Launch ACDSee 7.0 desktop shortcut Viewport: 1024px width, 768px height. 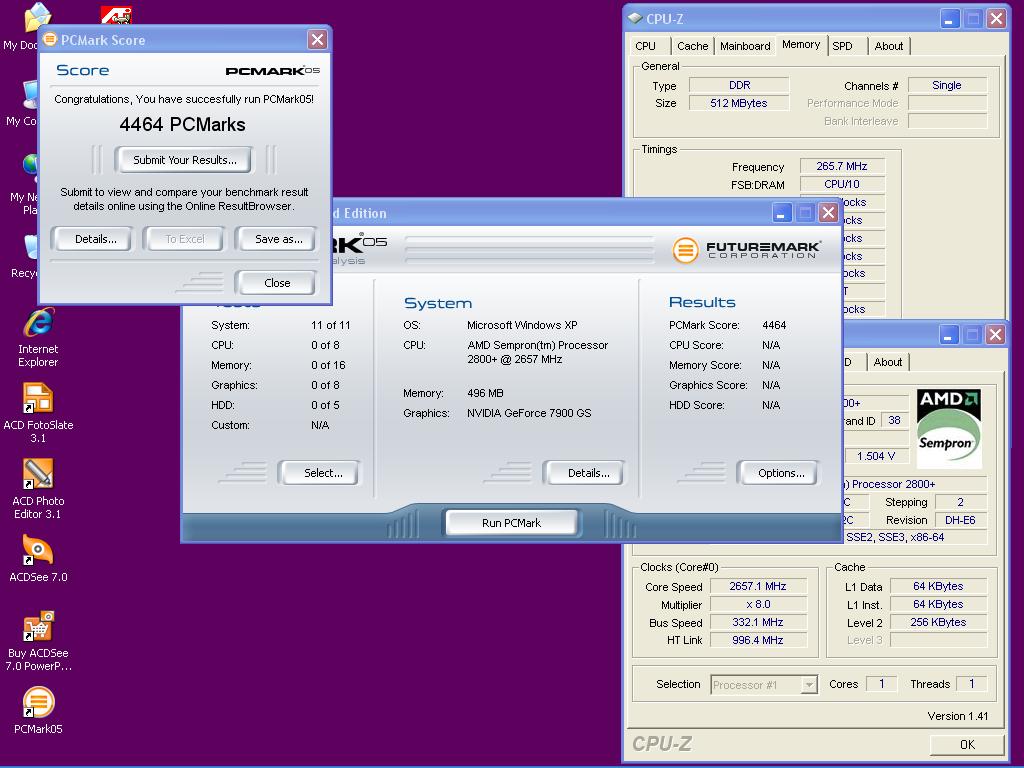click(x=38, y=558)
